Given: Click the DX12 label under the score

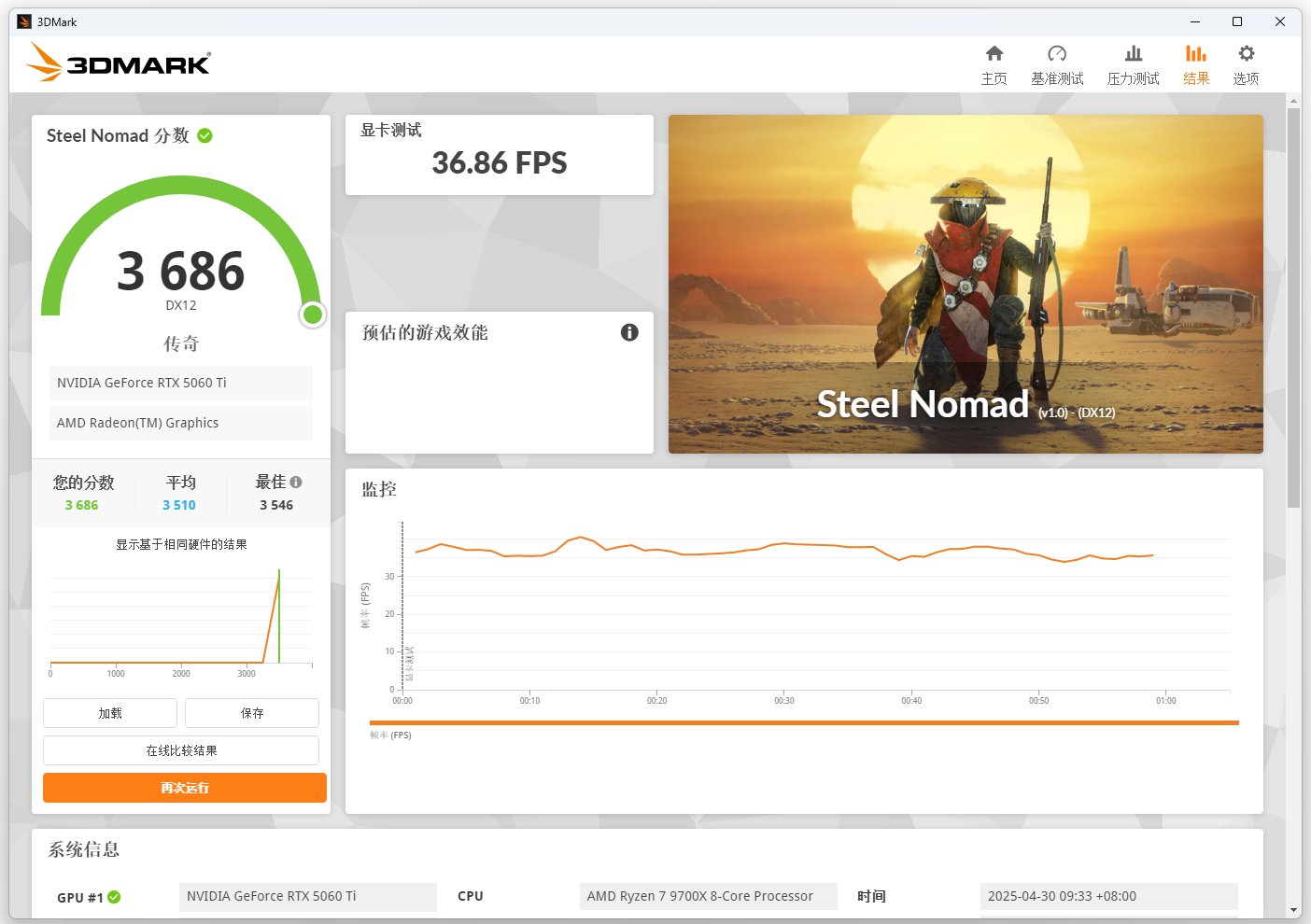Looking at the screenshot, I should [x=181, y=305].
